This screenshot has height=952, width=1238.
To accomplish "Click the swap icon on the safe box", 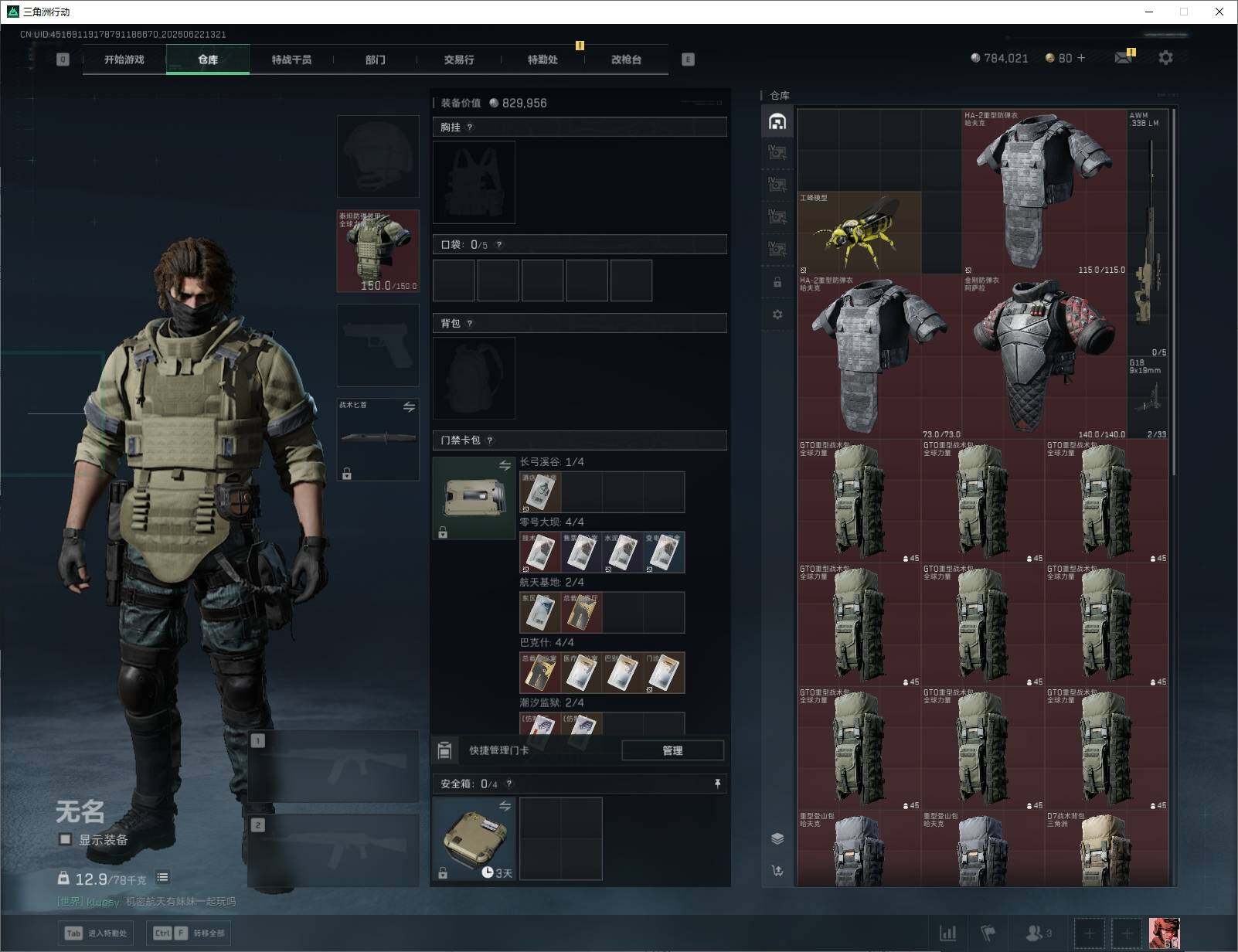I will [x=505, y=806].
